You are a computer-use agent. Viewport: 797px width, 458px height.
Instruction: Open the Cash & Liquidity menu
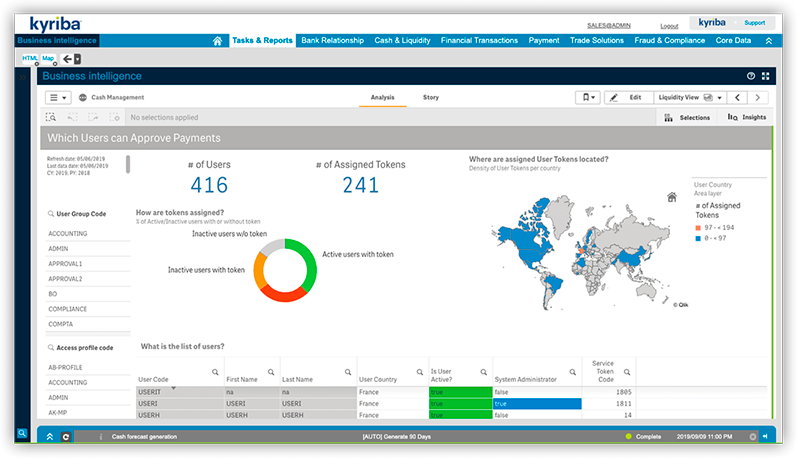coord(402,41)
